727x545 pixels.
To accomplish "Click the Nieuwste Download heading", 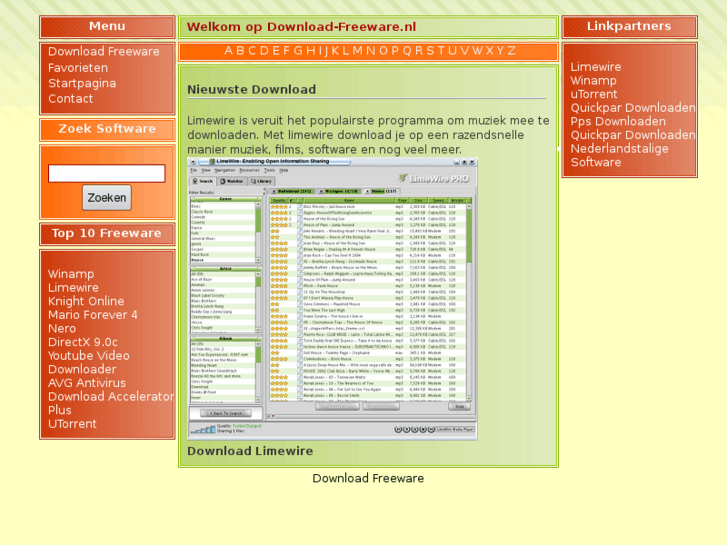I will [x=252, y=90].
